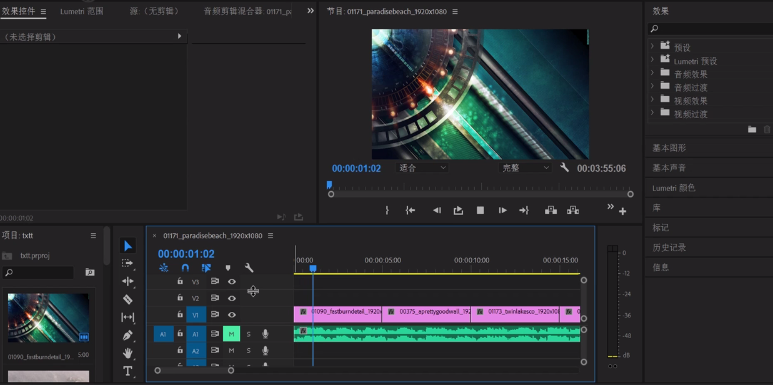Select the Pen tool
The image size is (773, 385).
click(127, 335)
